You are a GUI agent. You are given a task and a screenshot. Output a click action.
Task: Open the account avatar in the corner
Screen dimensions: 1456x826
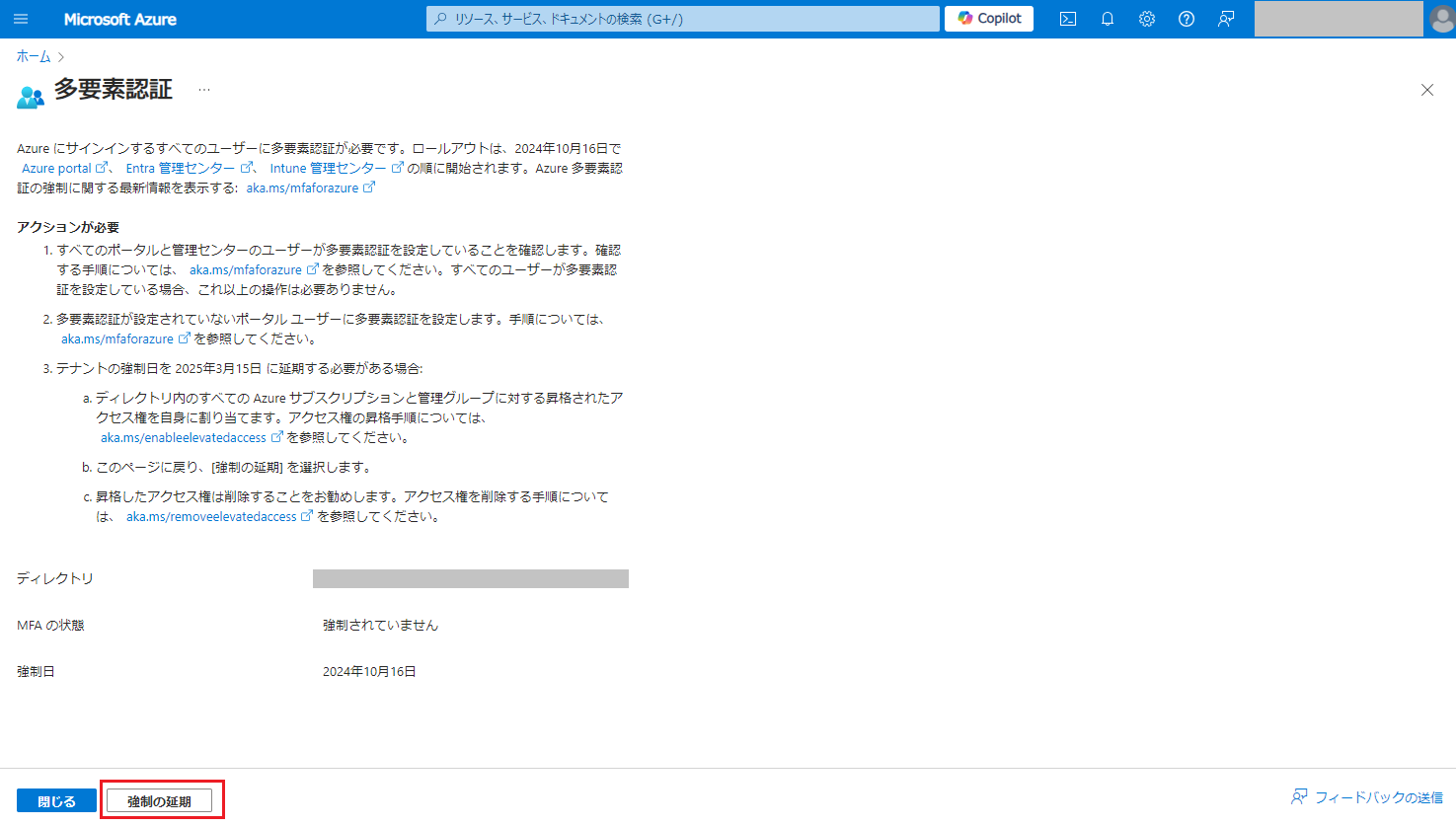1440,18
